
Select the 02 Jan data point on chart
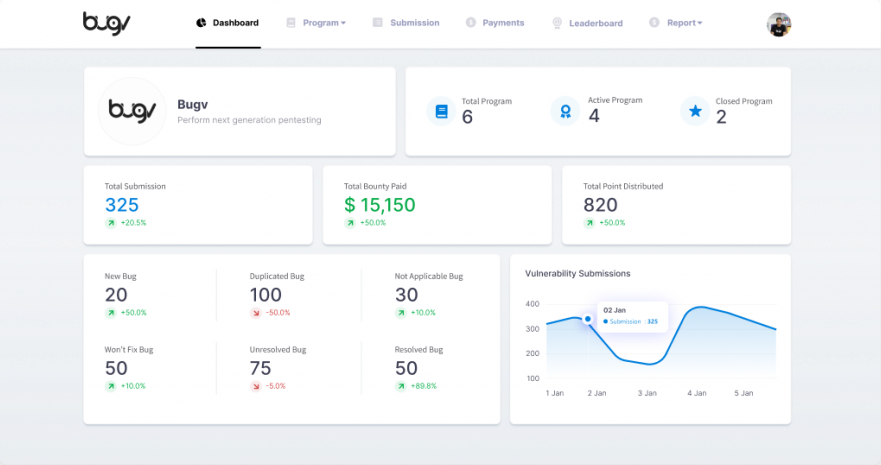coord(587,319)
